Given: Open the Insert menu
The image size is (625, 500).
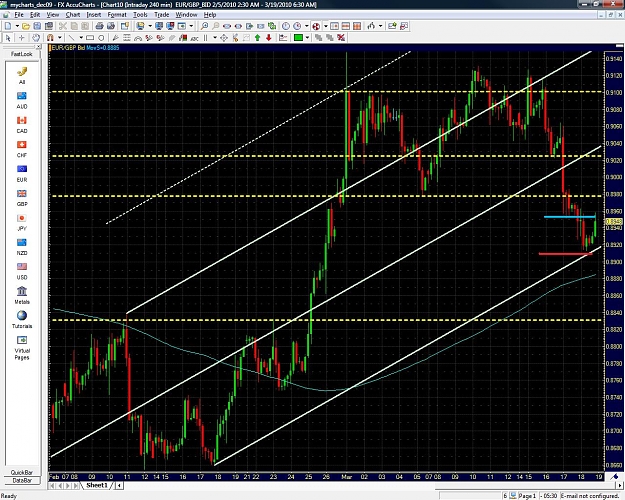Looking at the screenshot, I should (x=94, y=15).
